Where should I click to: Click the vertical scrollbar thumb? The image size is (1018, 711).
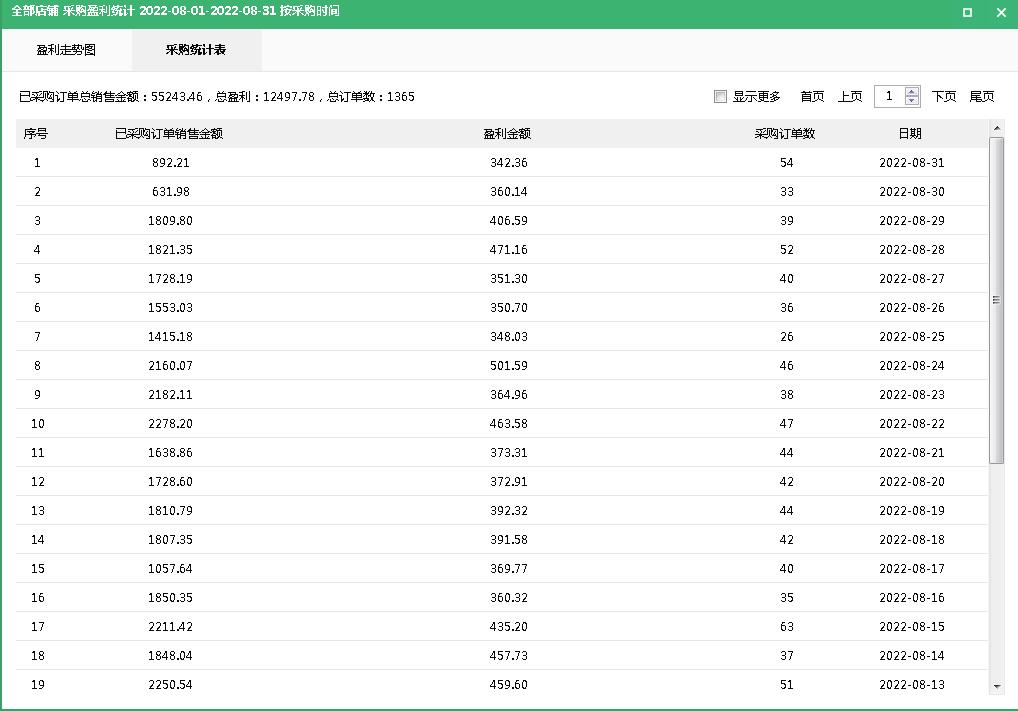pos(996,300)
